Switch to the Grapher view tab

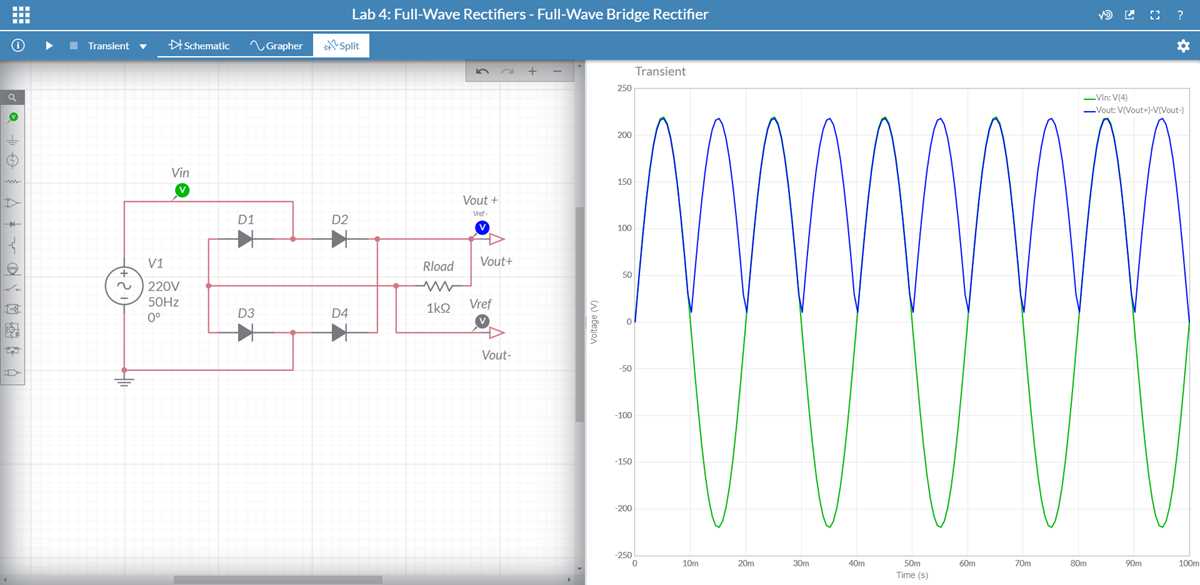[x=276, y=45]
